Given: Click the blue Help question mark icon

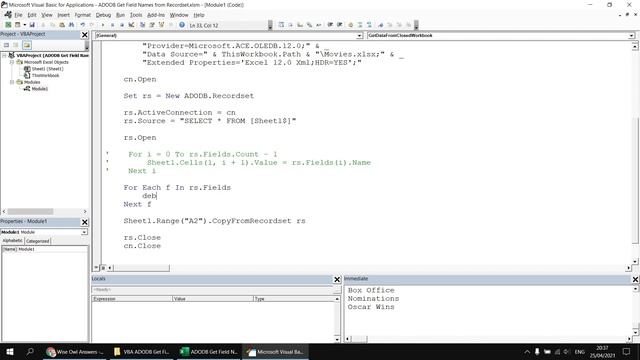Looking at the screenshot, I should [x=182, y=25].
